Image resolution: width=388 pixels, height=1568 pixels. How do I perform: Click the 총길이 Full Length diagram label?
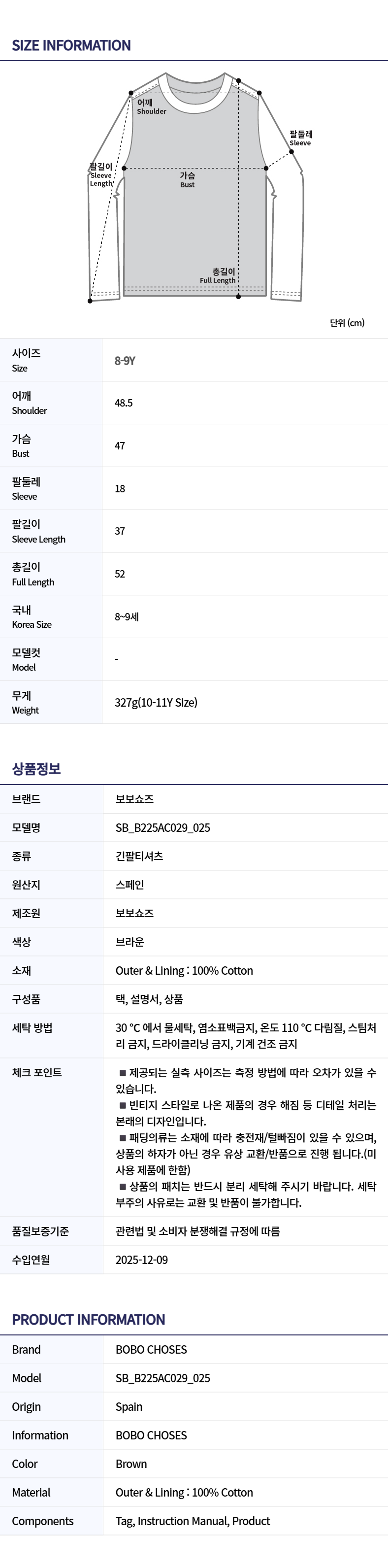[218, 276]
